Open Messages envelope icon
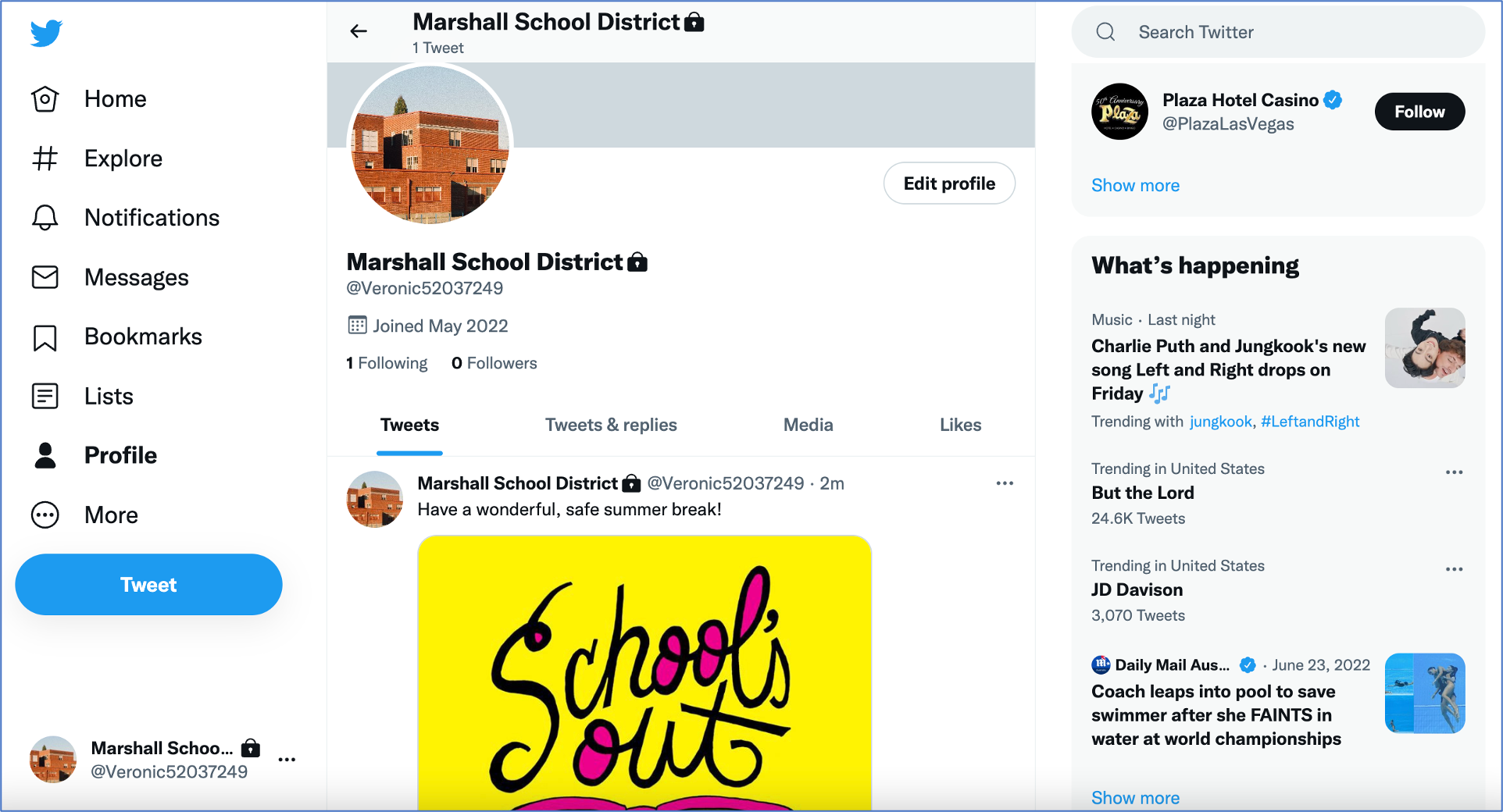Viewport: 1503px width, 812px height. (45, 277)
